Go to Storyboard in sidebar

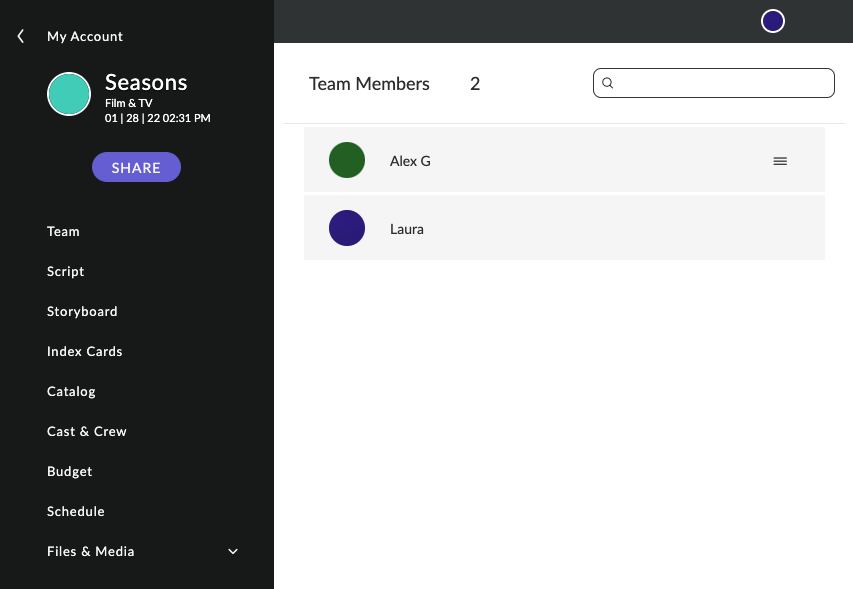click(x=82, y=312)
